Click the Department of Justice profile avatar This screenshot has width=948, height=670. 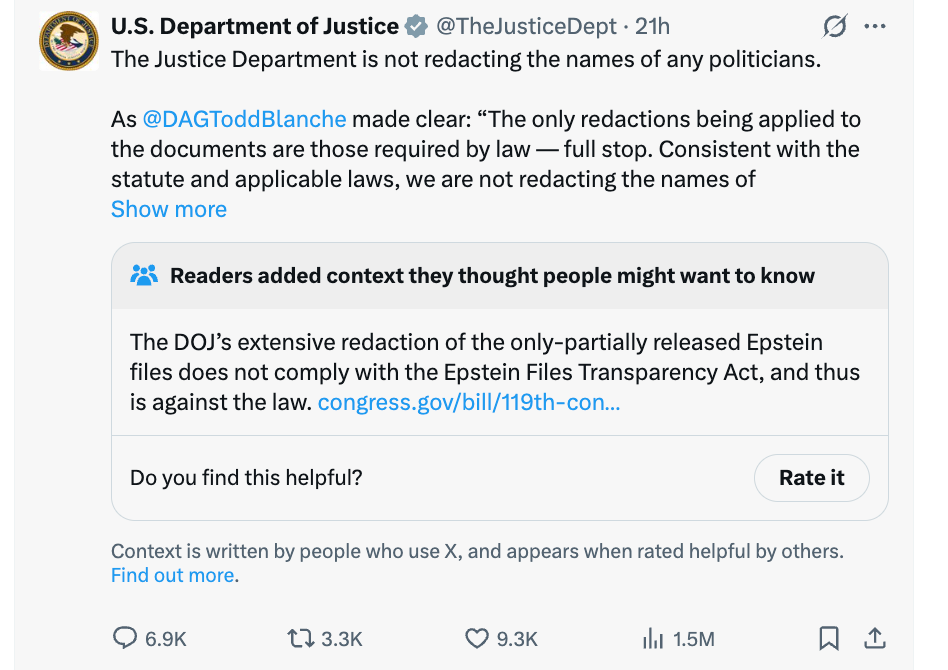[x=68, y=41]
